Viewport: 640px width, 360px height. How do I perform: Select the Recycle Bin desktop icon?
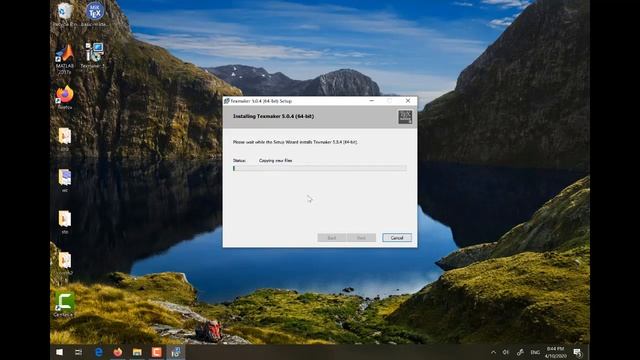click(x=64, y=14)
